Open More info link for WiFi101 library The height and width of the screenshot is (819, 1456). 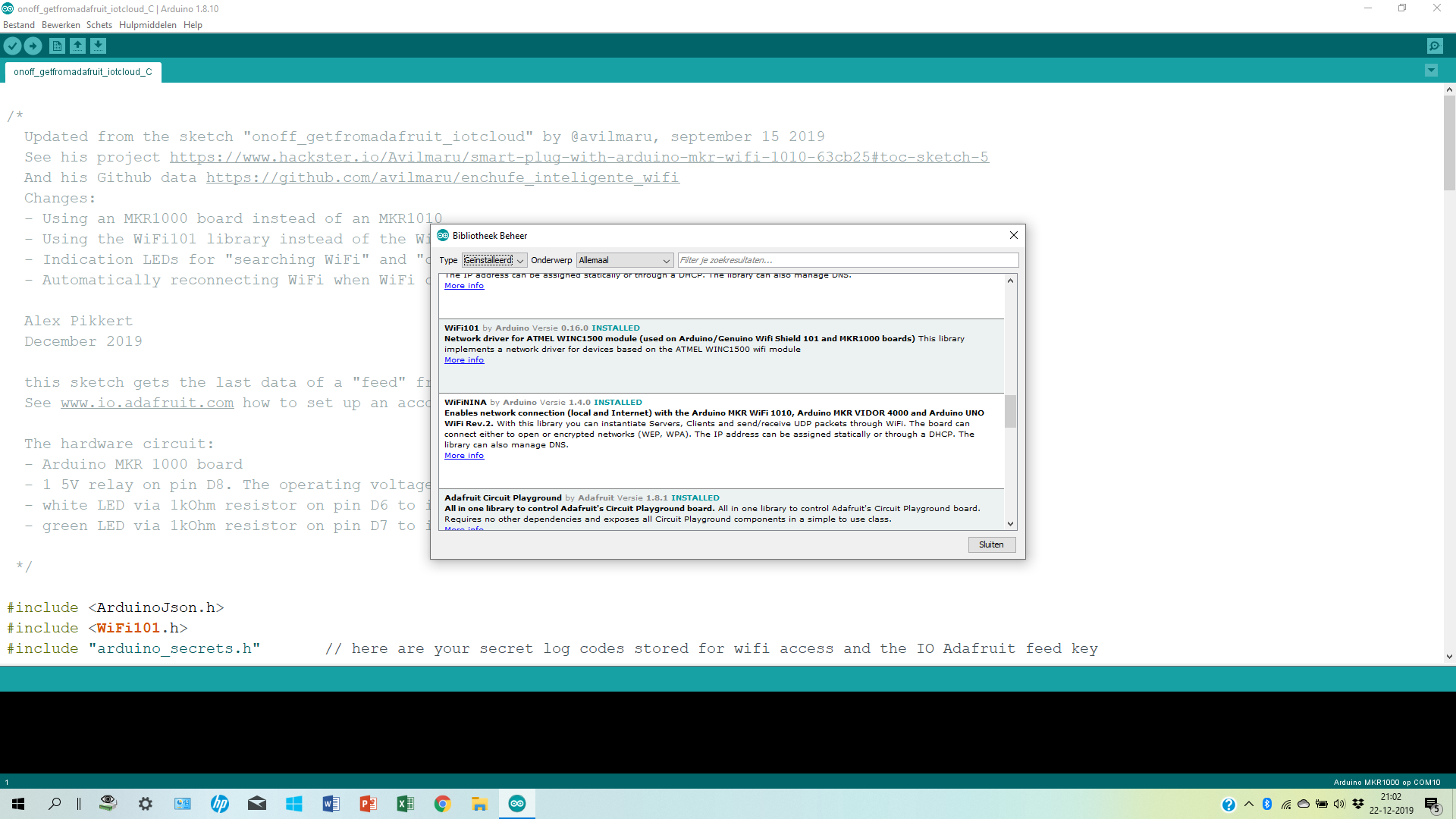(x=464, y=360)
